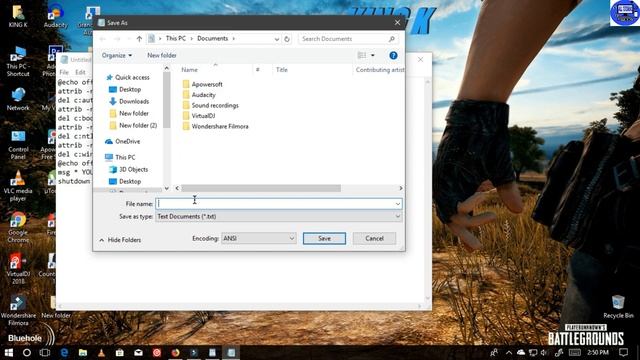Select Downloads in navigation pane

pos(129,101)
